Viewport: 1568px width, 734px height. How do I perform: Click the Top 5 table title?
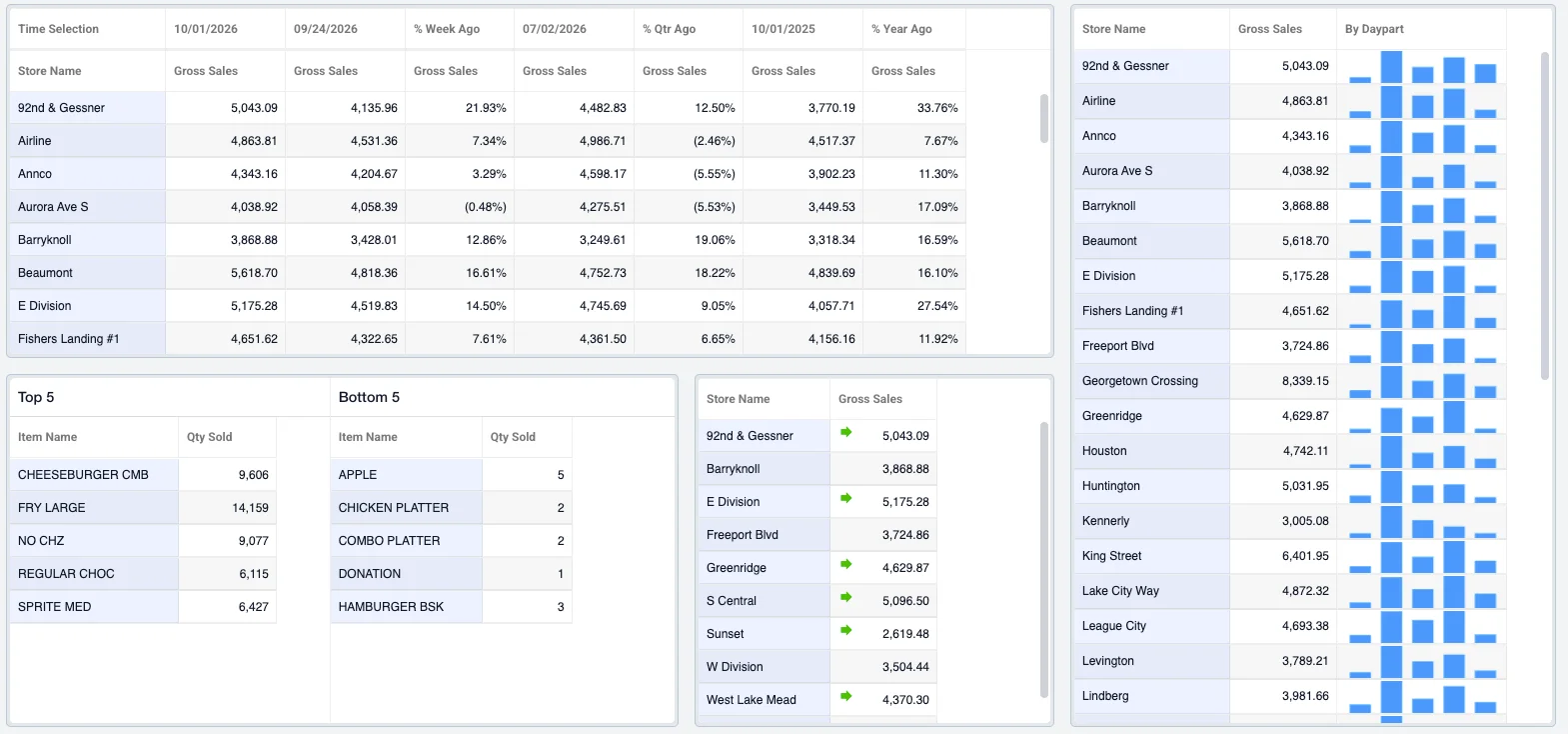click(x=36, y=397)
